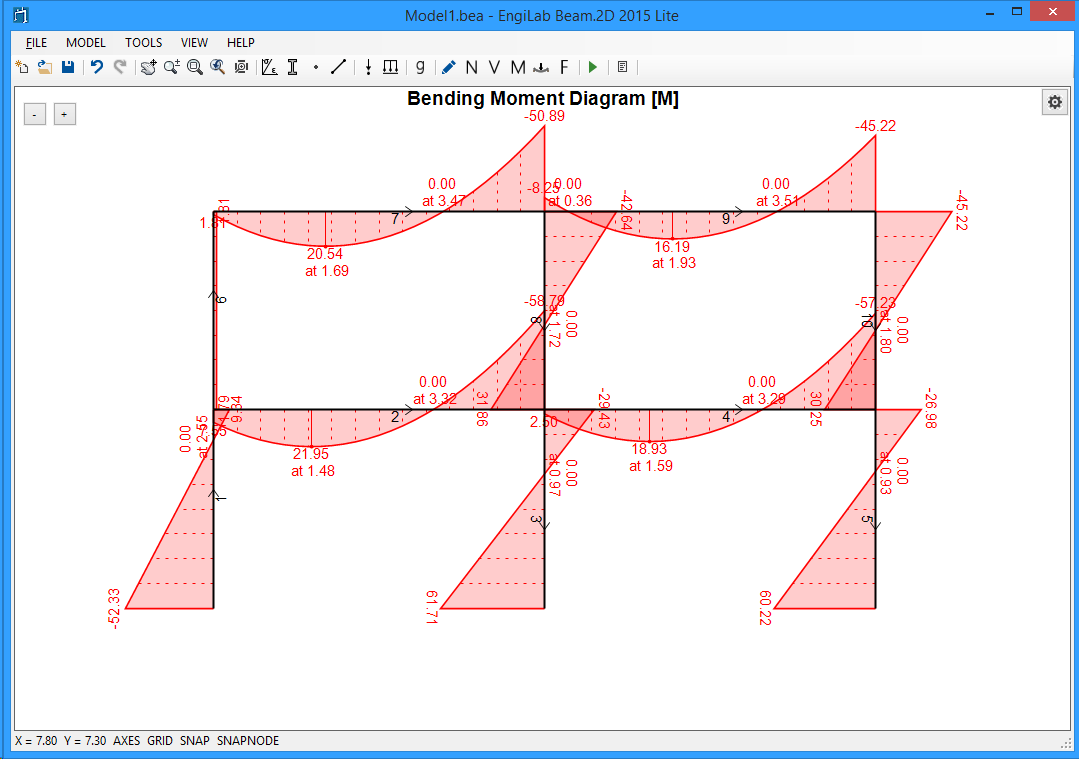Screen dimensions: 1079x759
Task: Click the 18.93 moment value label
Action: 649,449
